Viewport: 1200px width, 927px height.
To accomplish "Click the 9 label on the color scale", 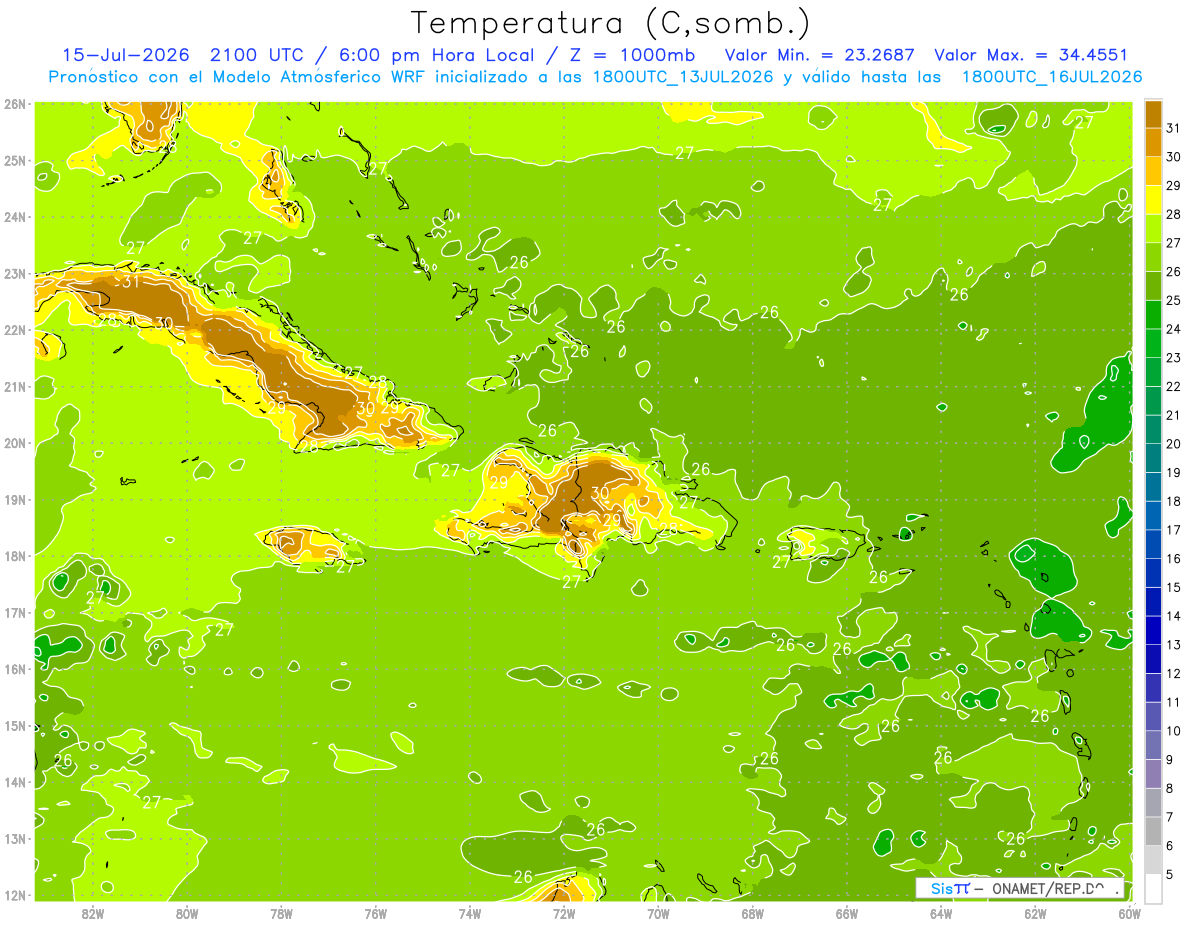I will (x=1170, y=760).
